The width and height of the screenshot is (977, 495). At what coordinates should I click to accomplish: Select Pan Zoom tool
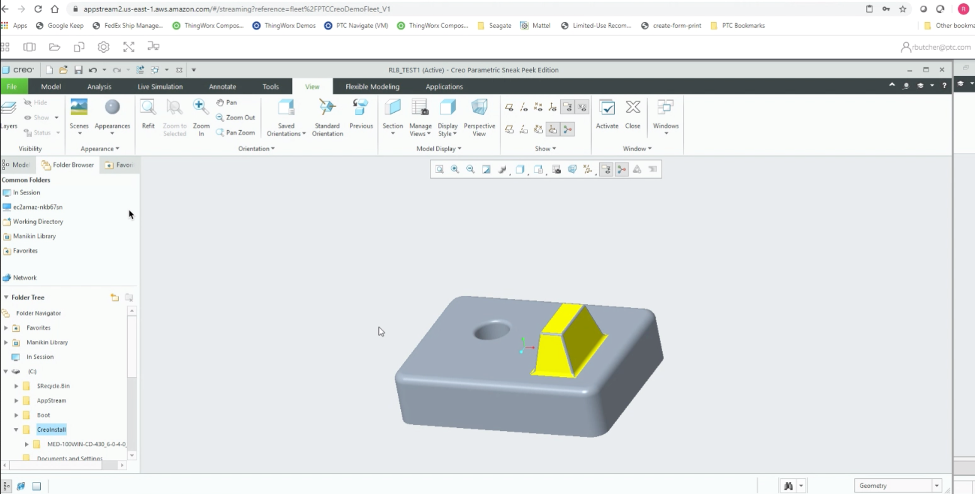236,132
